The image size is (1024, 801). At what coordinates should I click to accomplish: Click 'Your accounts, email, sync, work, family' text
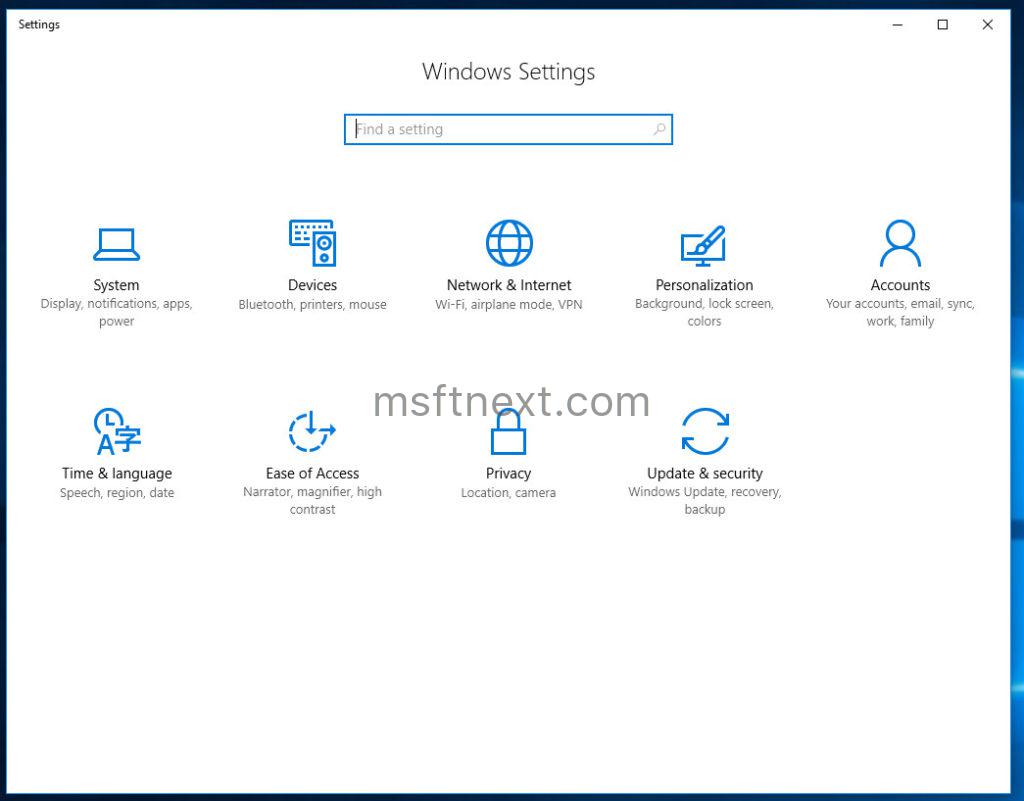click(x=900, y=312)
